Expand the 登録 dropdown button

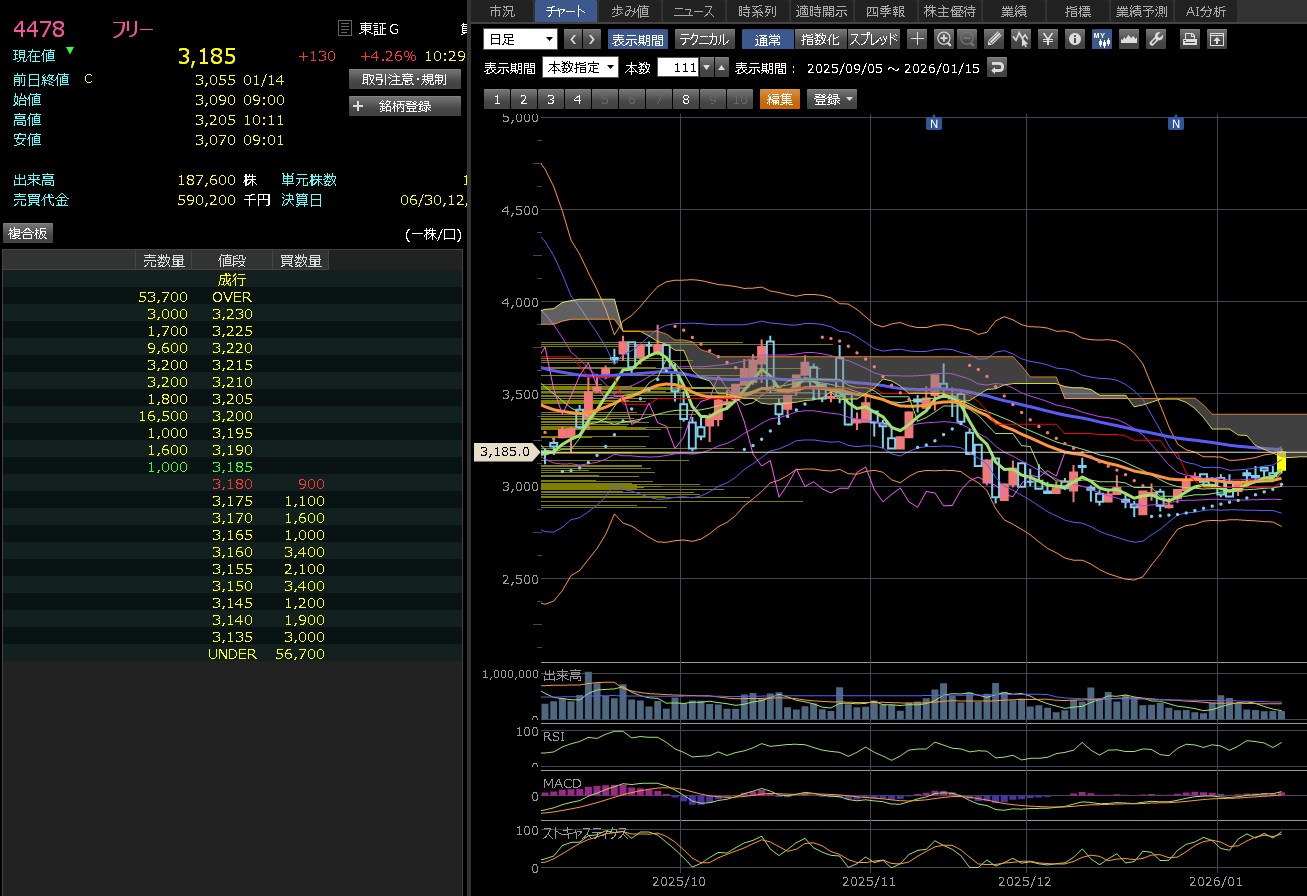833,99
